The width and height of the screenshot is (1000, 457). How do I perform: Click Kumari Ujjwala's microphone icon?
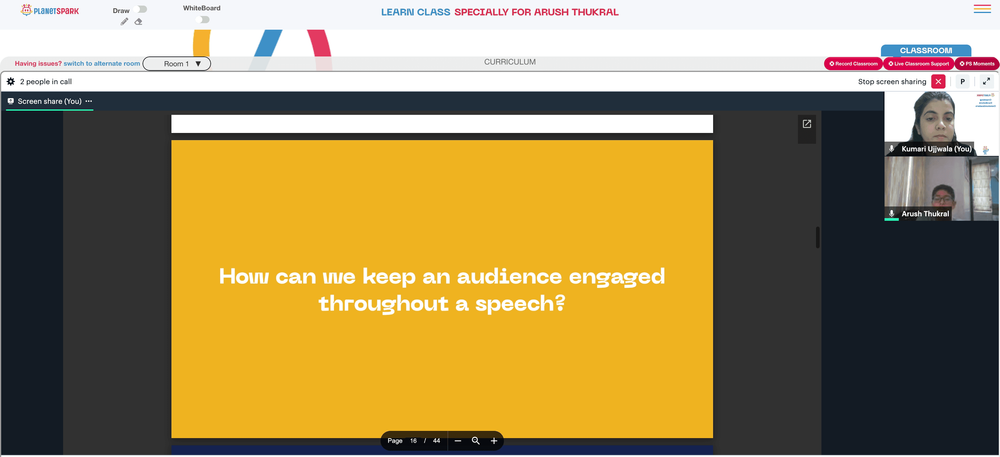coord(892,149)
